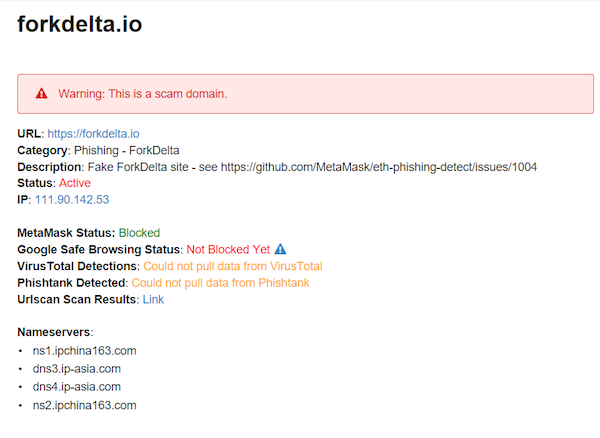The height and width of the screenshot is (438, 600).
Task: Click the Nameservers section label
Action: coord(55,332)
